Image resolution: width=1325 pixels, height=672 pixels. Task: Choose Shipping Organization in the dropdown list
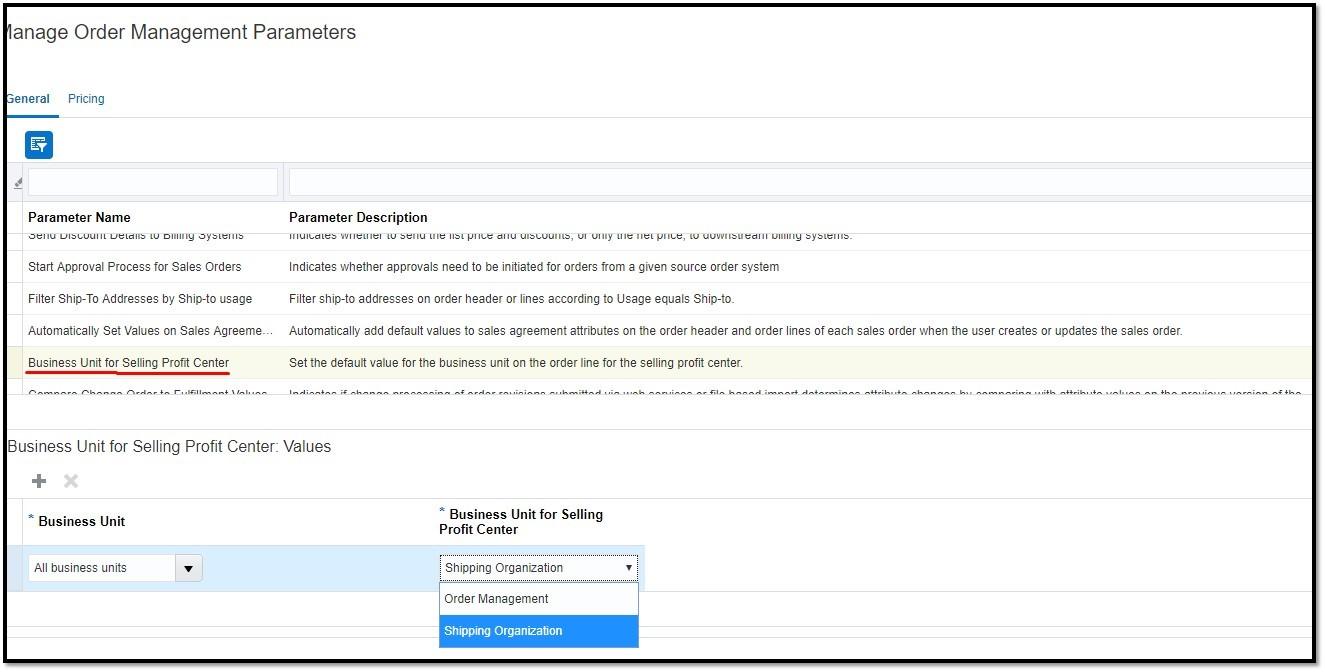pyautogui.click(x=503, y=631)
